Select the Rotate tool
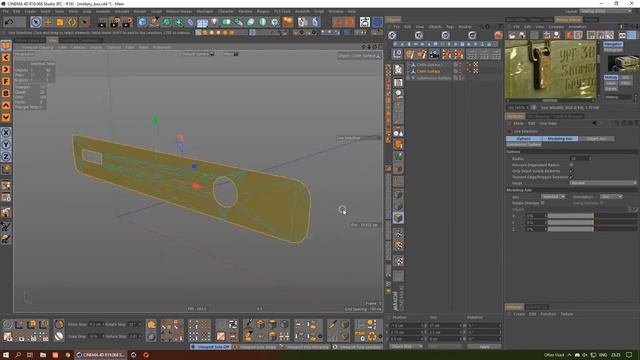The height and width of the screenshot is (360, 640). (72, 22)
